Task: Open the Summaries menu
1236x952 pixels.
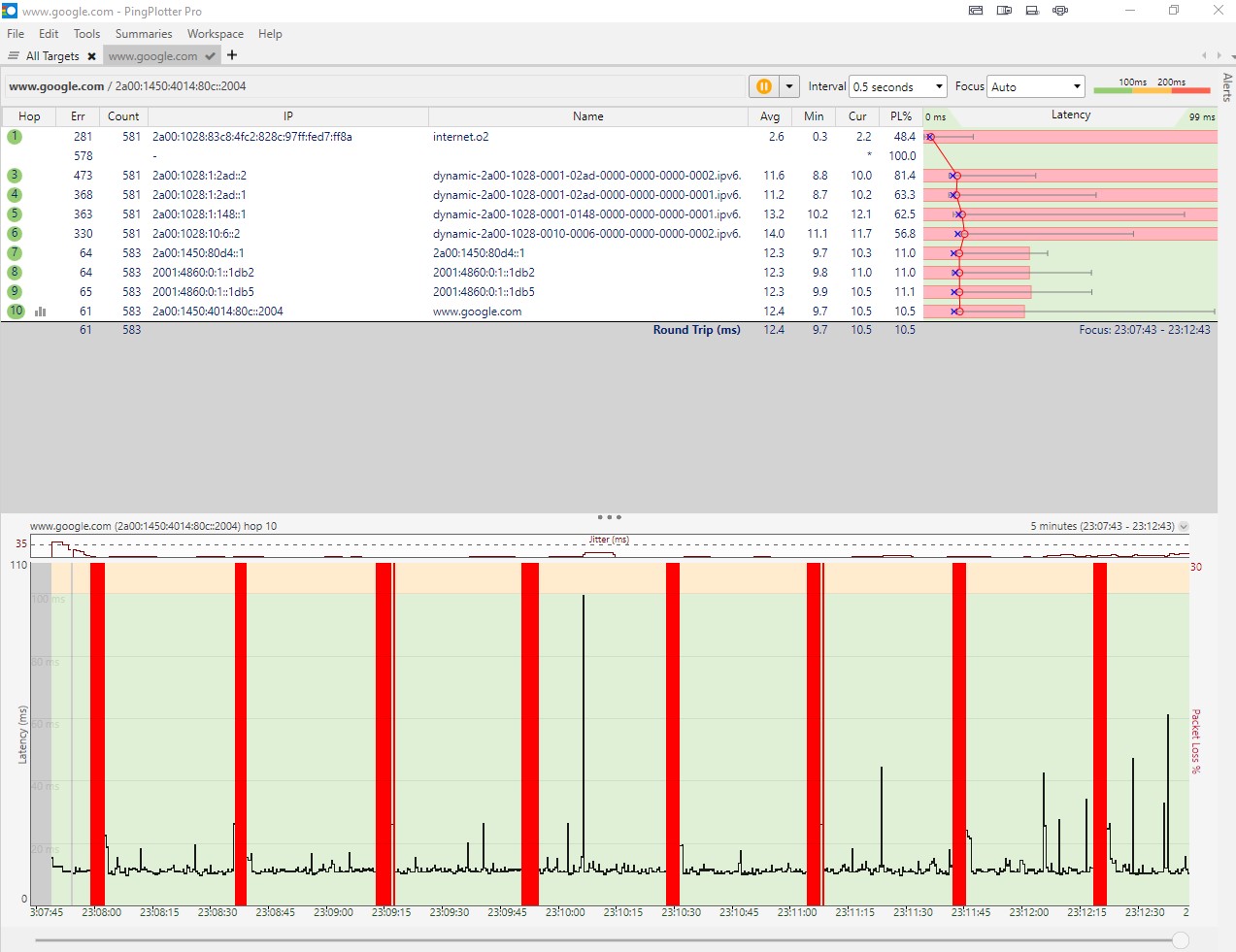Action: click(144, 34)
